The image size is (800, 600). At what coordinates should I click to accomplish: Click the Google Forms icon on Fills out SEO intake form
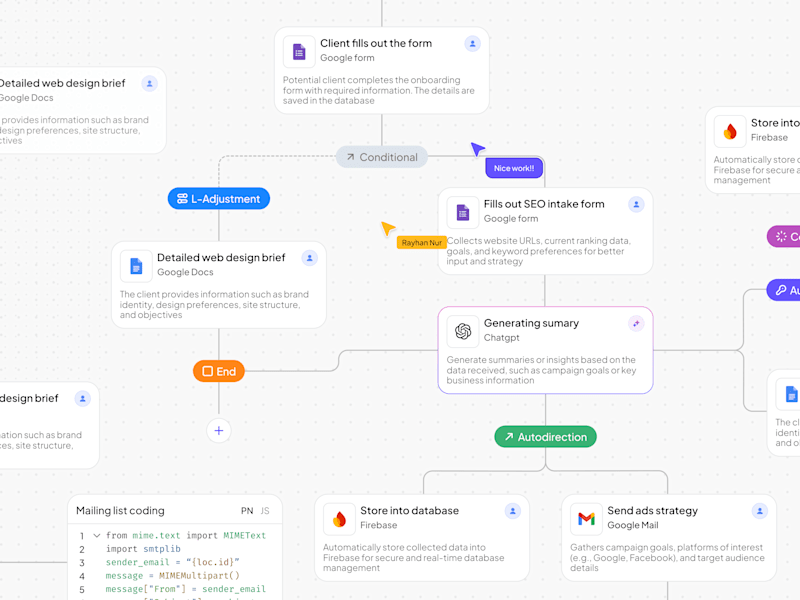[x=463, y=212]
